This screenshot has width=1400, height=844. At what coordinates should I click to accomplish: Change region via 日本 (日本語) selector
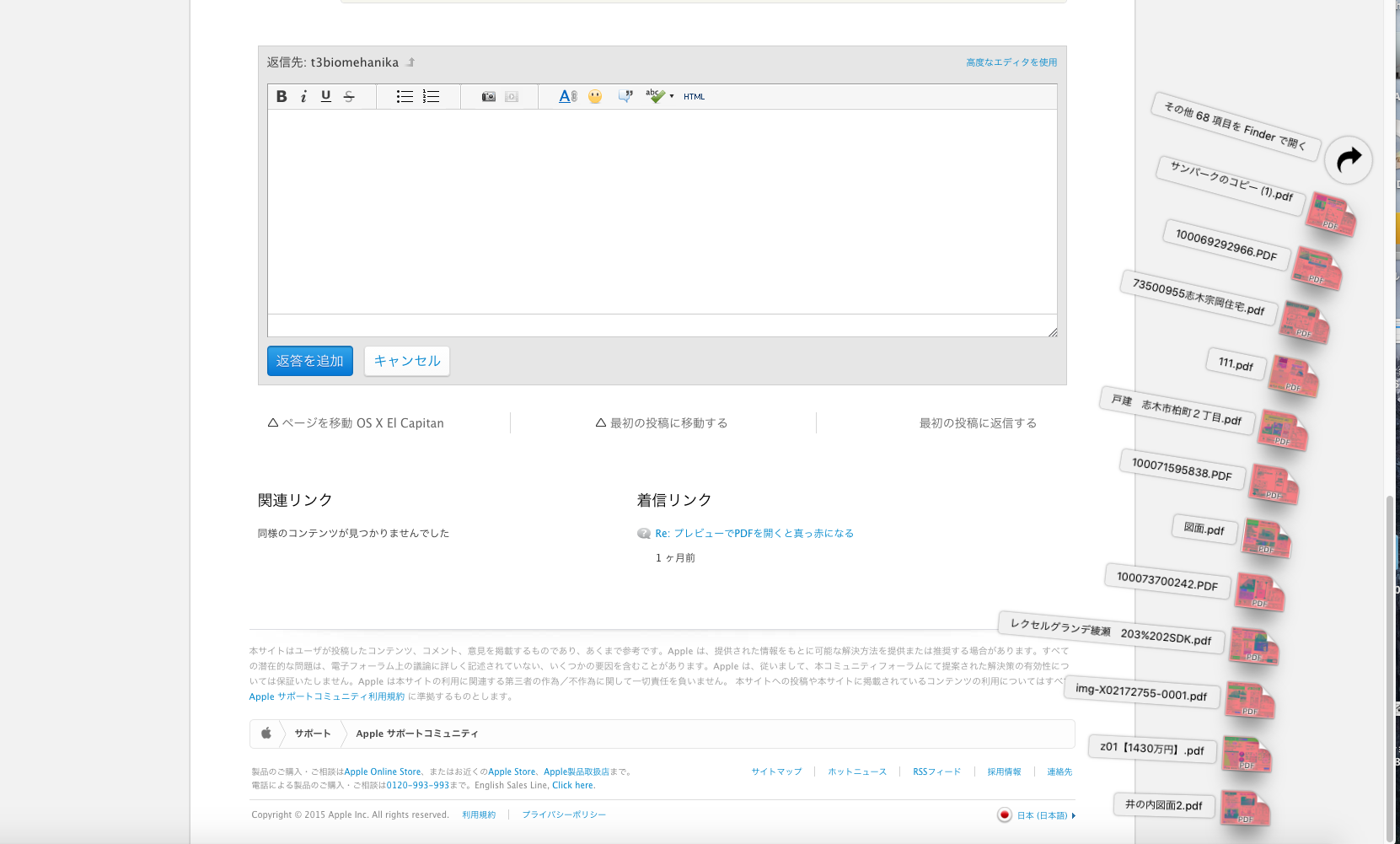click(x=1045, y=815)
